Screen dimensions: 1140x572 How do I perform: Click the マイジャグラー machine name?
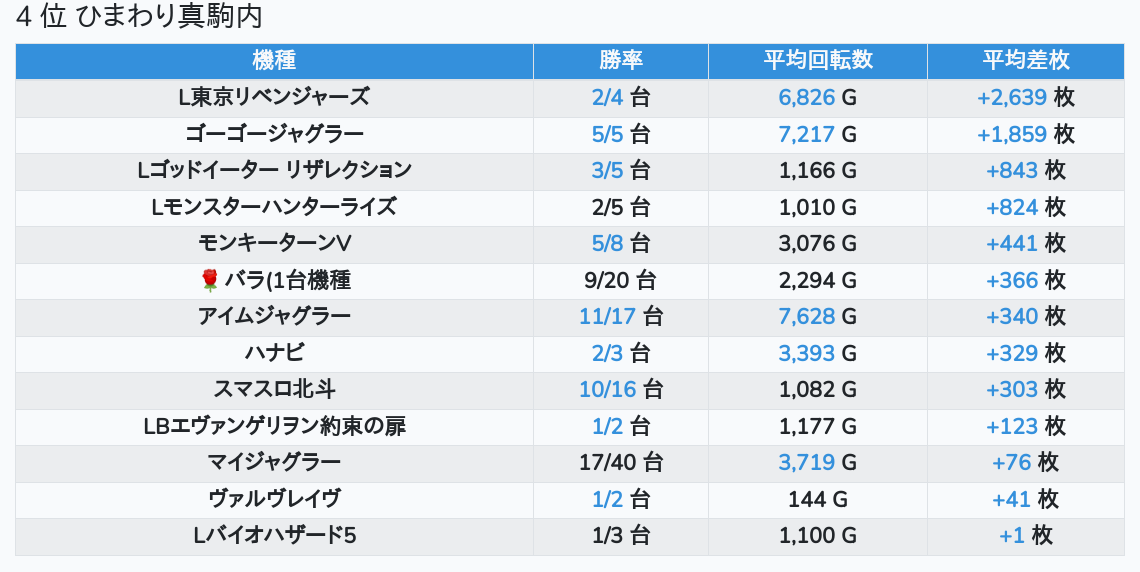(x=274, y=462)
